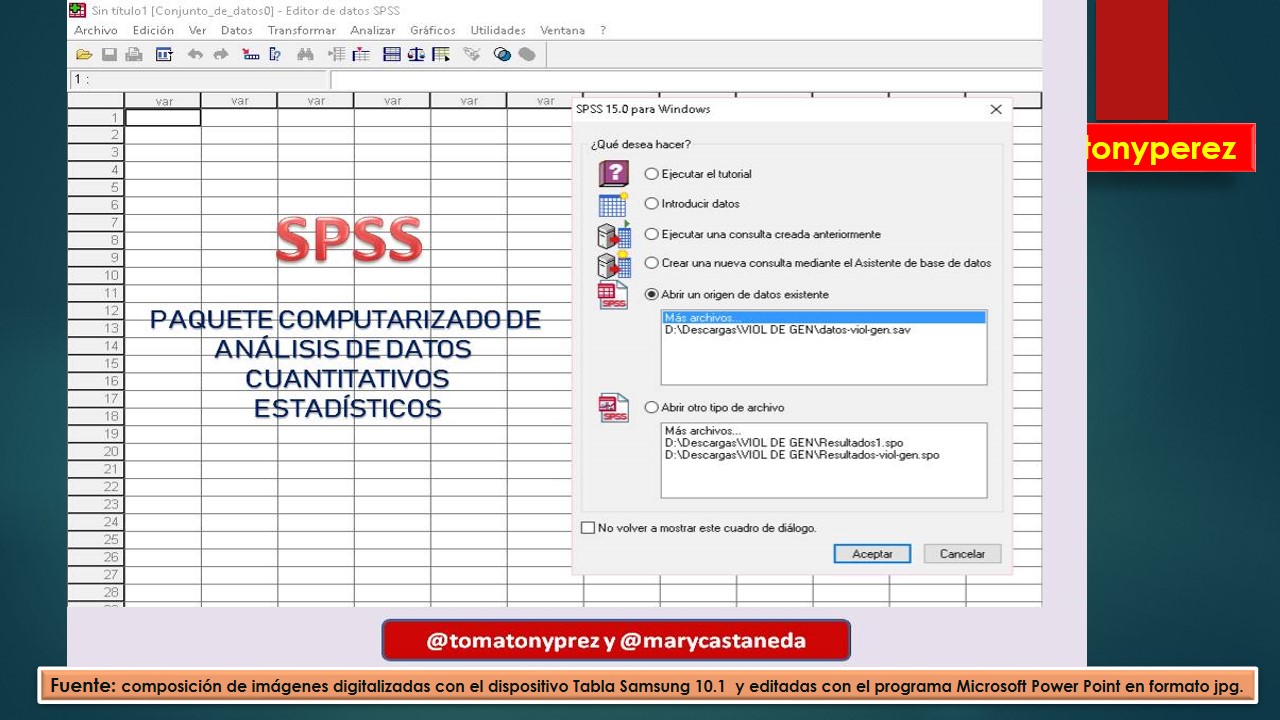This screenshot has width=1280, height=720.
Task: Click the Cancelar button
Action: pos(962,554)
